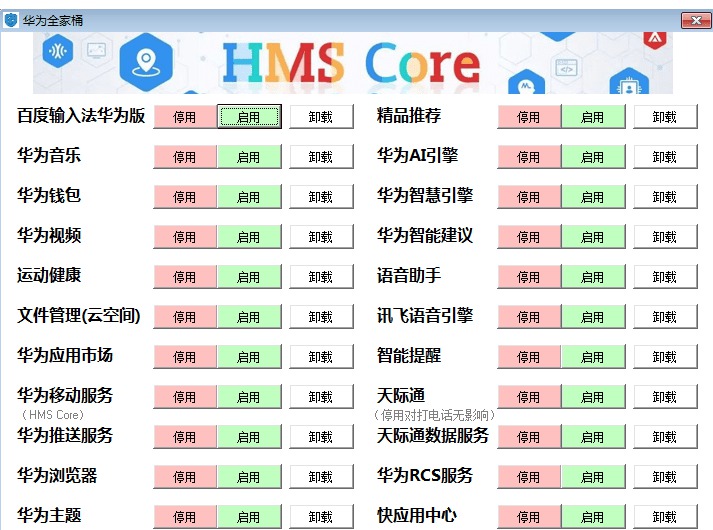Uninstall 华为智慧引擎 using 卸载
Viewport: 713px width, 530px height.
coord(665,197)
